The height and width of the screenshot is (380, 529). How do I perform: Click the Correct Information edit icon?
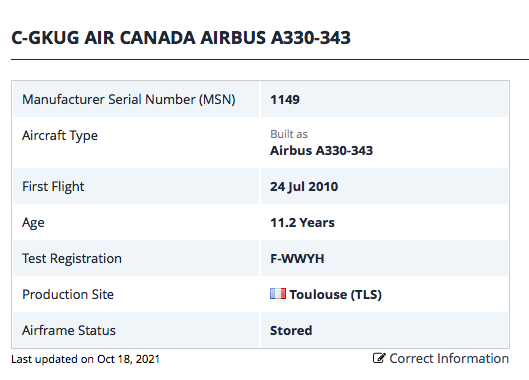pos(379,358)
